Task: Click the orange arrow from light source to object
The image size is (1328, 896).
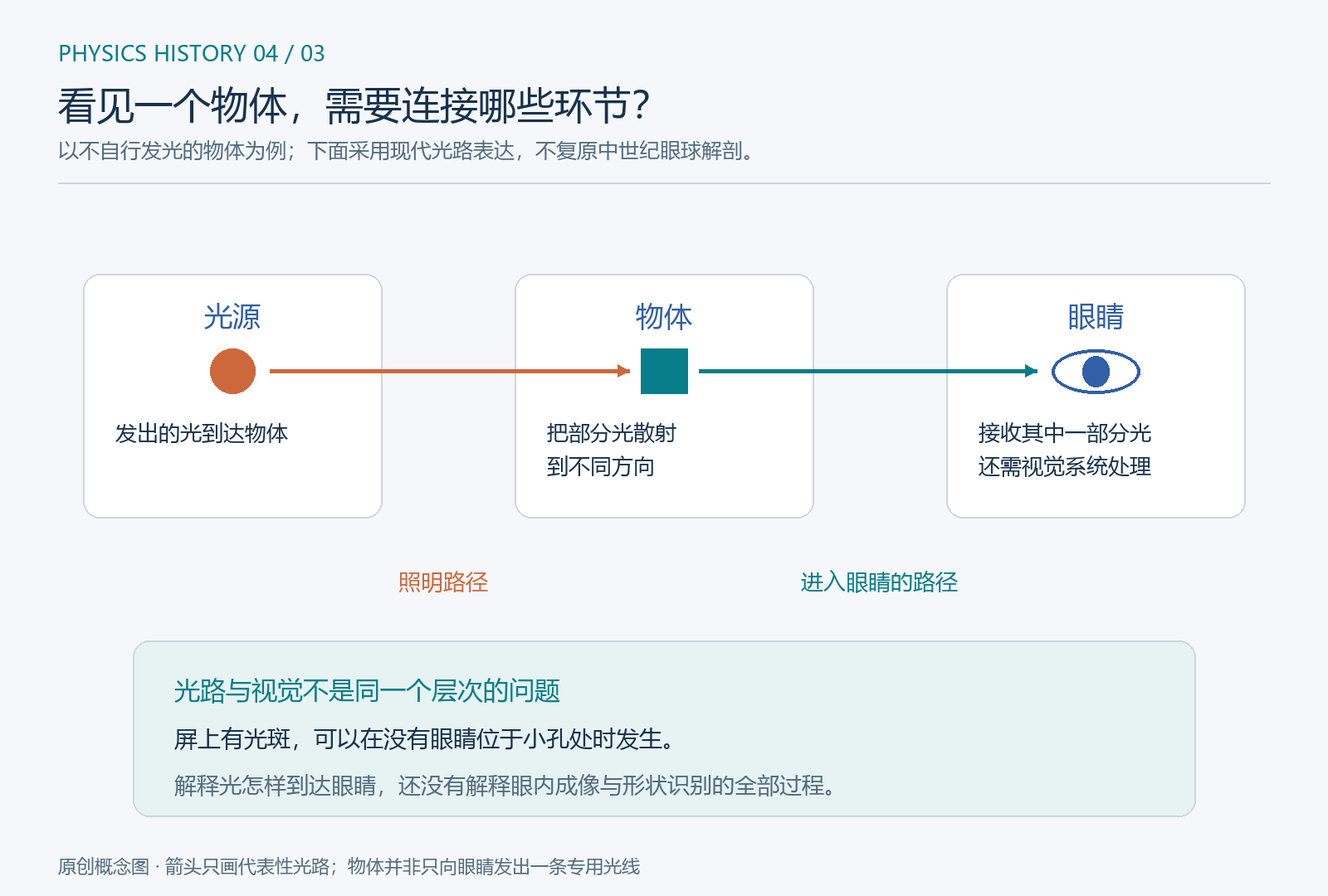Action: point(450,371)
